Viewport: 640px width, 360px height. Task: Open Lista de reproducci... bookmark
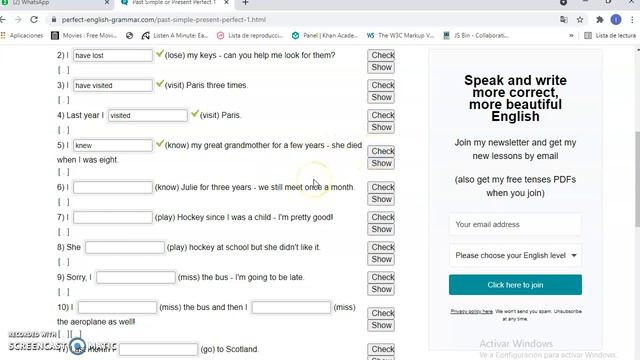tap(250, 36)
